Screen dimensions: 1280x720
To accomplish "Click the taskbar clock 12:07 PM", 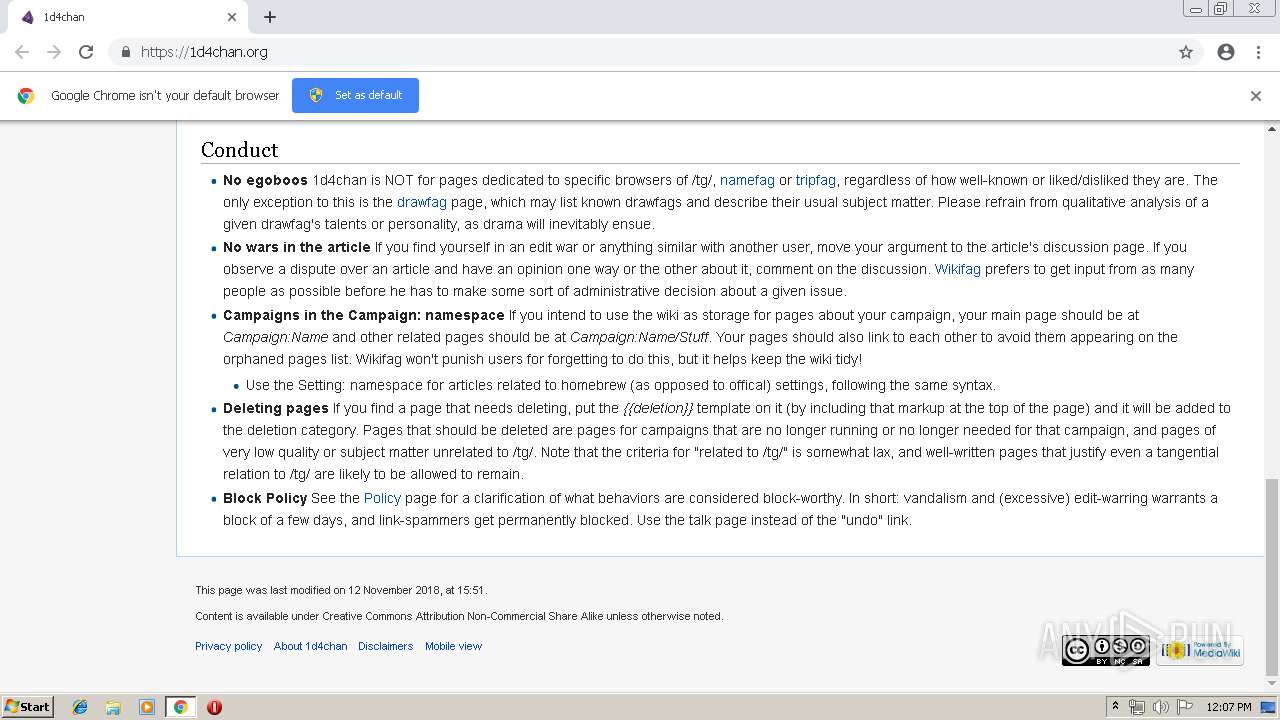I will click(1229, 707).
